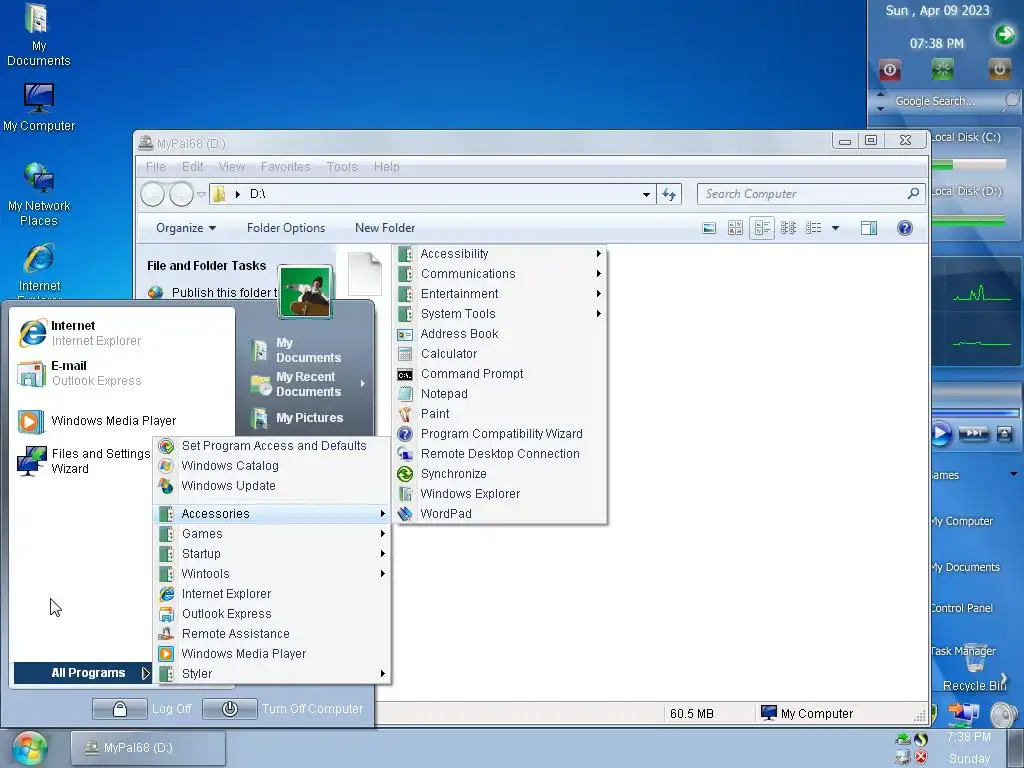Viewport: 1024px width, 768px height.
Task: Open Remote Desktop Connection
Action: tap(500, 454)
